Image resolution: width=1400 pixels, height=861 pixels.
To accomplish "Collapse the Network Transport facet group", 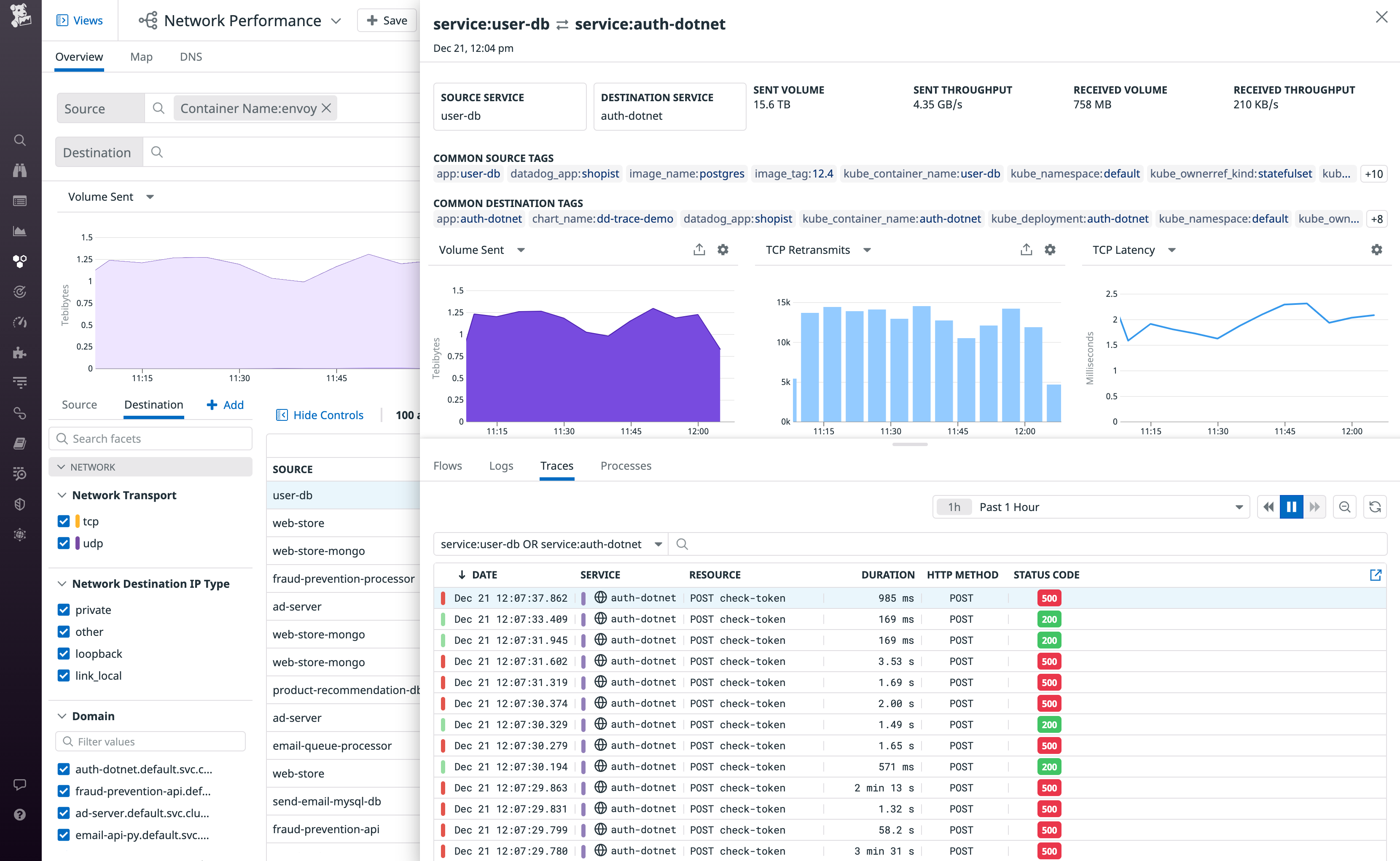I will (62, 495).
